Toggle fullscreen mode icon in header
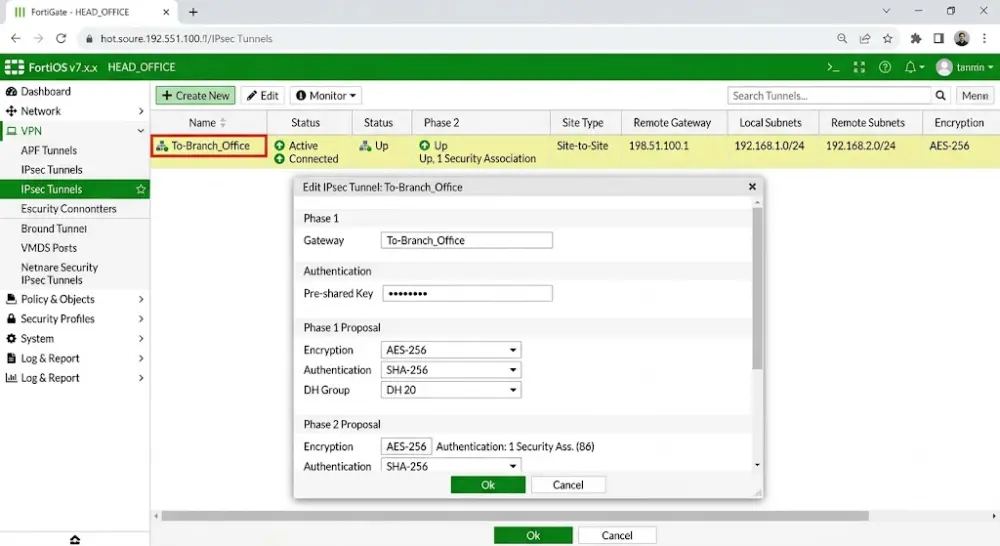The image size is (1000, 546). click(859, 67)
